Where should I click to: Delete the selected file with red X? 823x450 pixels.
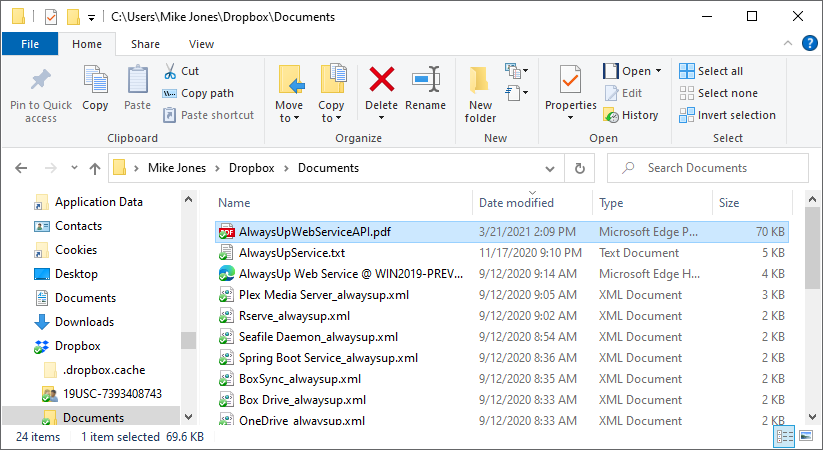coord(382,79)
